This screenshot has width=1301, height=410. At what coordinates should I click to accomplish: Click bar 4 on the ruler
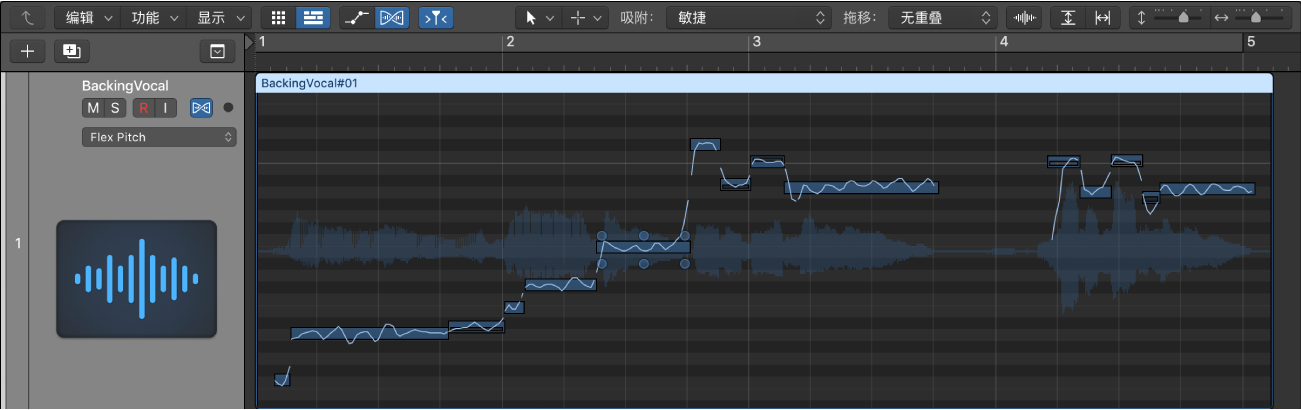click(x=1003, y=42)
